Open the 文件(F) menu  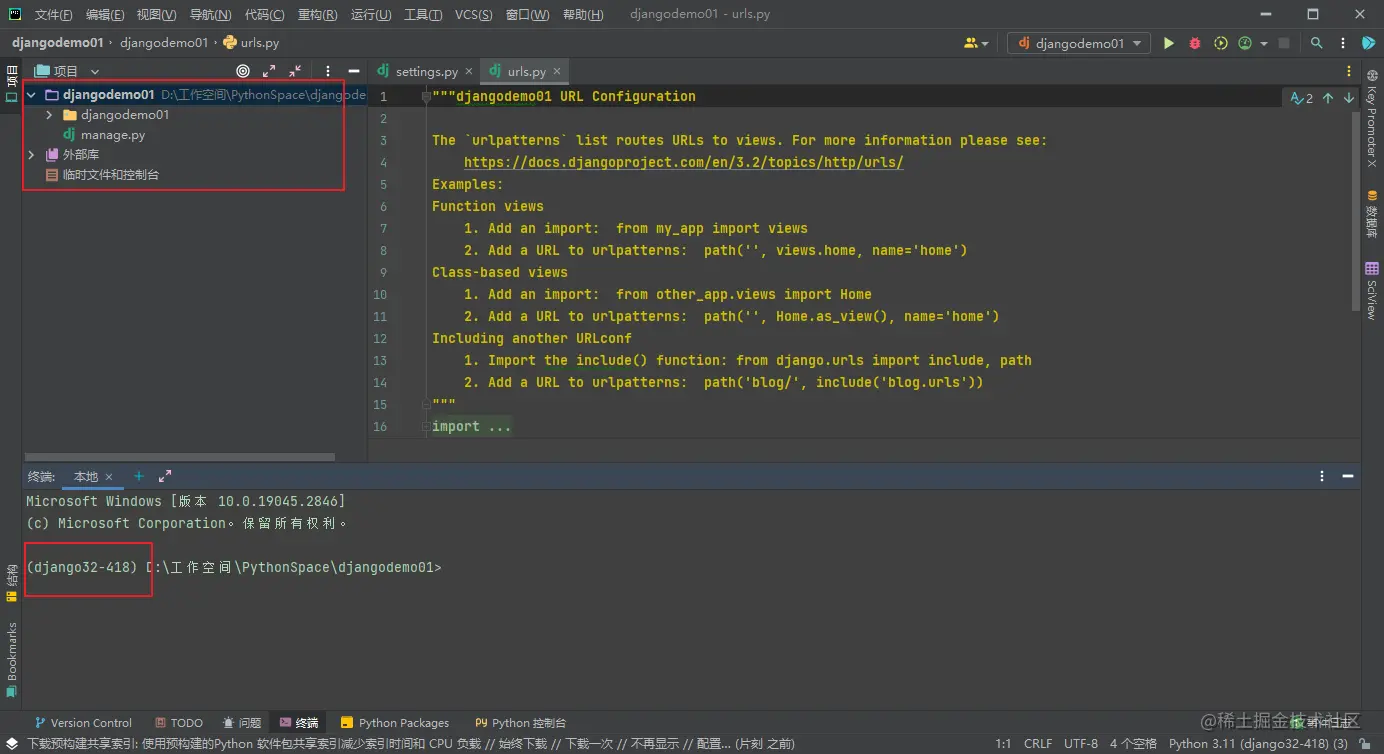[x=54, y=15]
